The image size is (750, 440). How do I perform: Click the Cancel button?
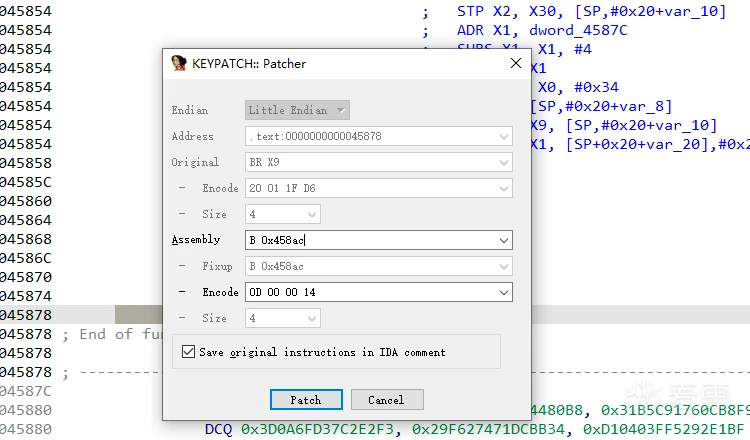click(387, 399)
